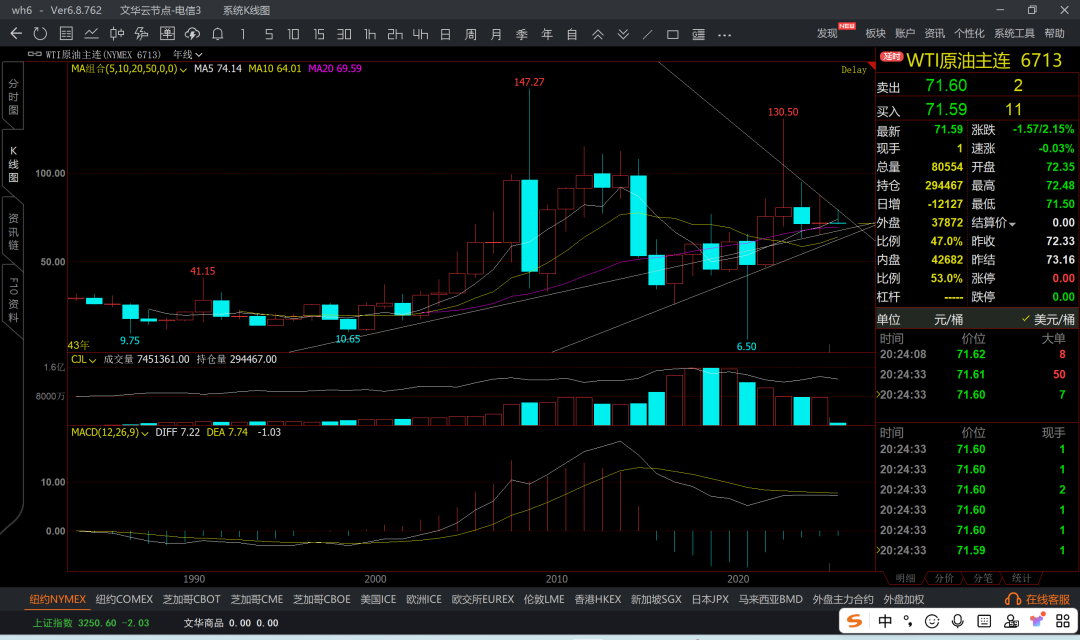Open the cloud lightning icon

click(192, 33)
